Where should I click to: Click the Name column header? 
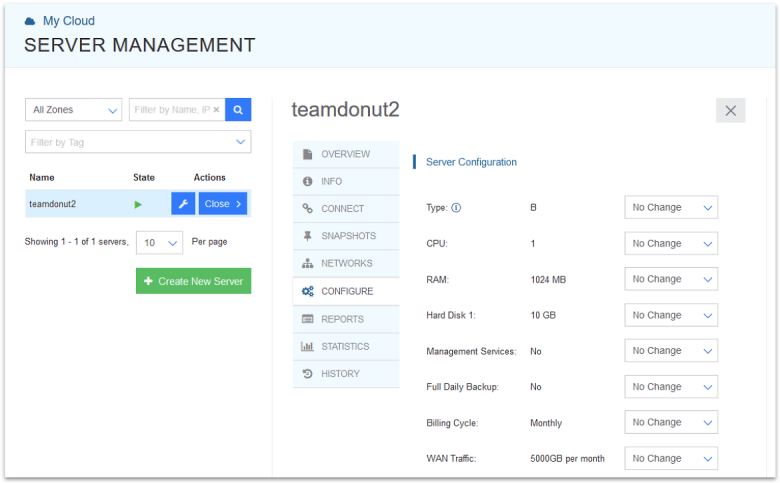(x=42, y=178)
